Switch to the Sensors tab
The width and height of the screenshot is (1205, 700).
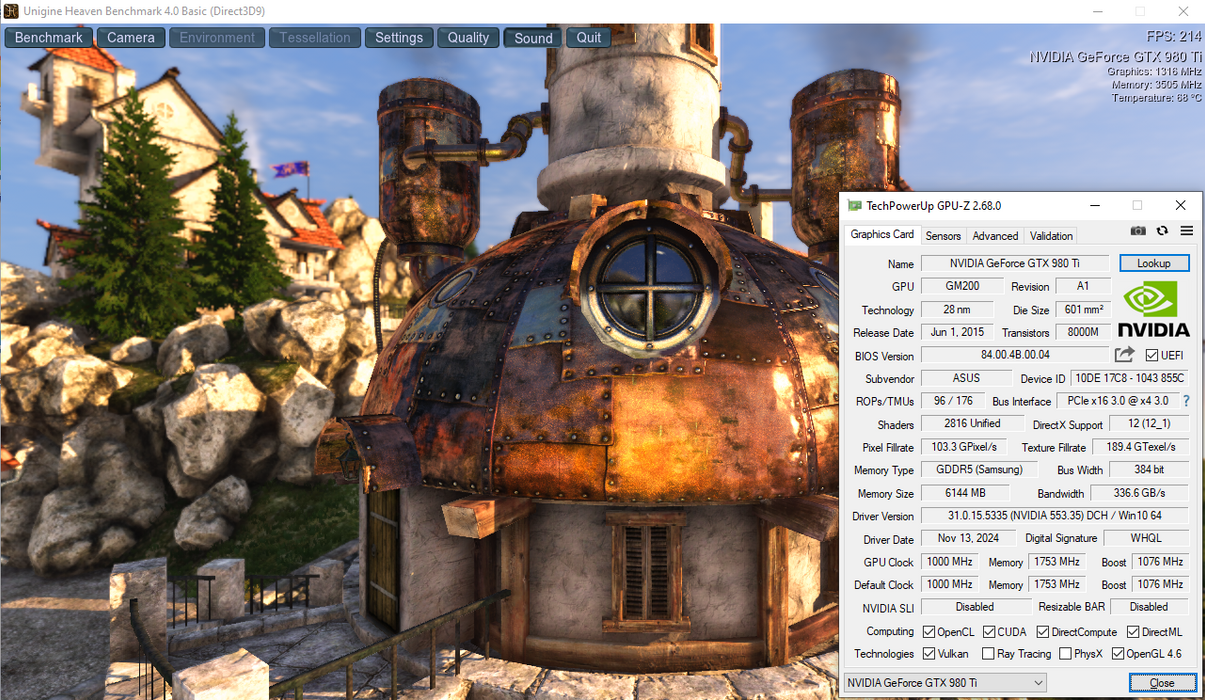[x=942, y=236]
